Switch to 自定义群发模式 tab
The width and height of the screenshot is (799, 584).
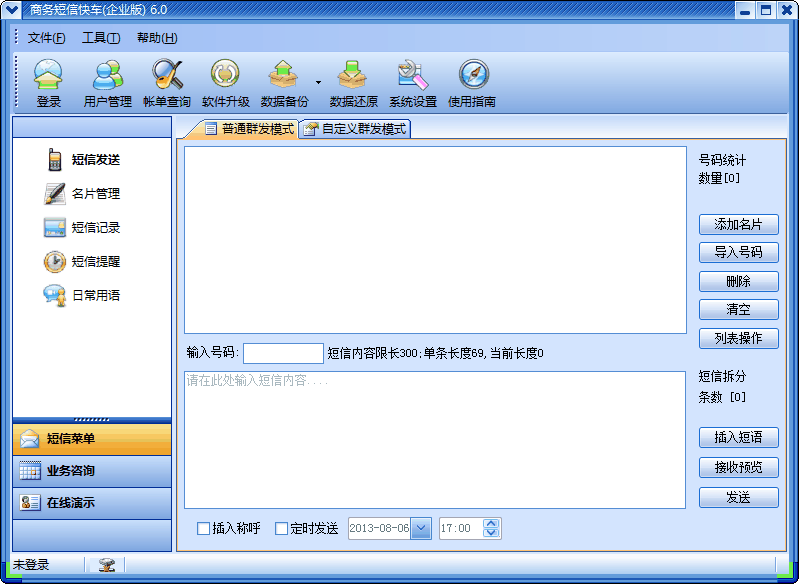click(x=355, y=129)
